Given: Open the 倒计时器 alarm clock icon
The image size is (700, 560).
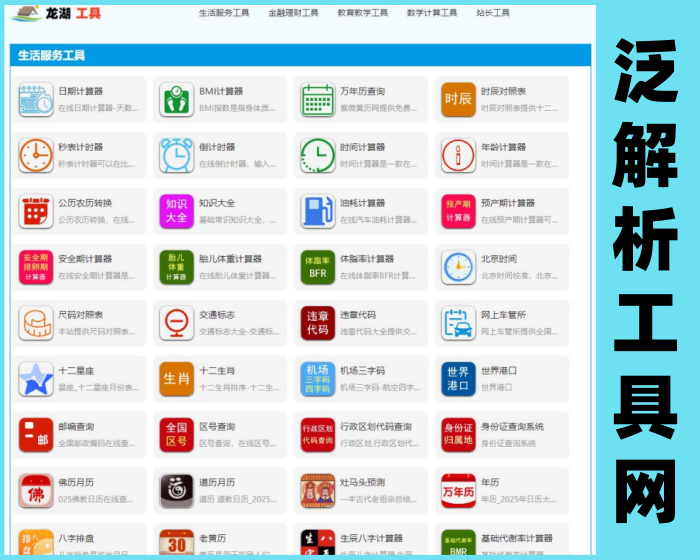Looking at the screenshot, I should [177, 155].
